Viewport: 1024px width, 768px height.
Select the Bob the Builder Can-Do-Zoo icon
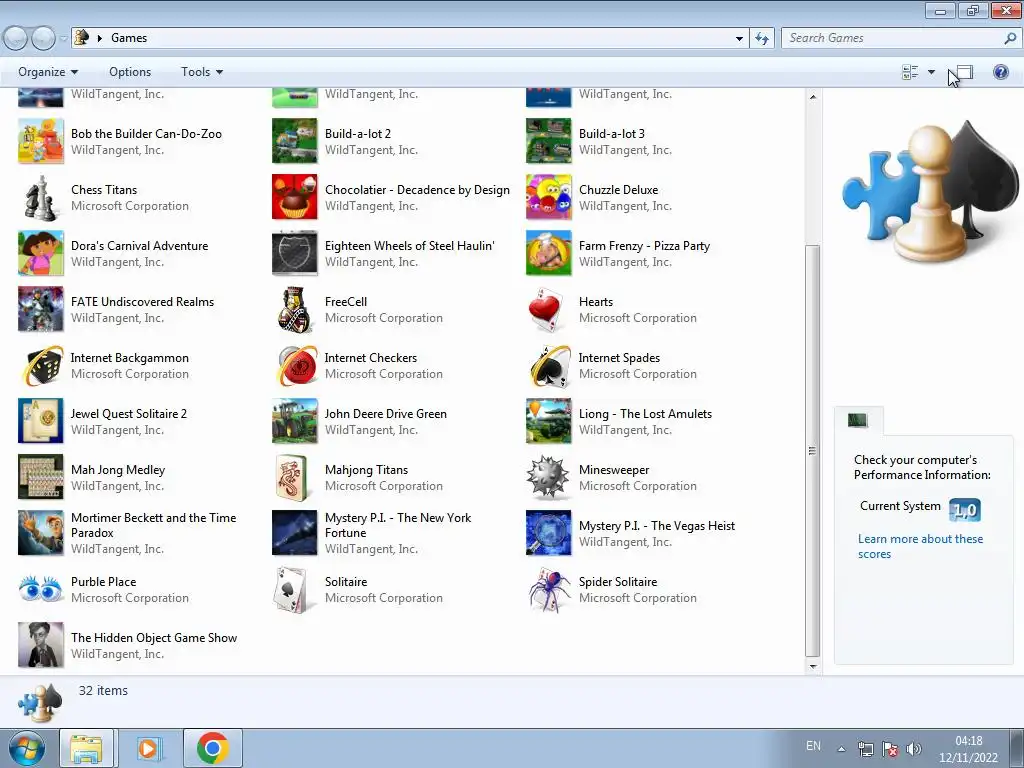40,142
